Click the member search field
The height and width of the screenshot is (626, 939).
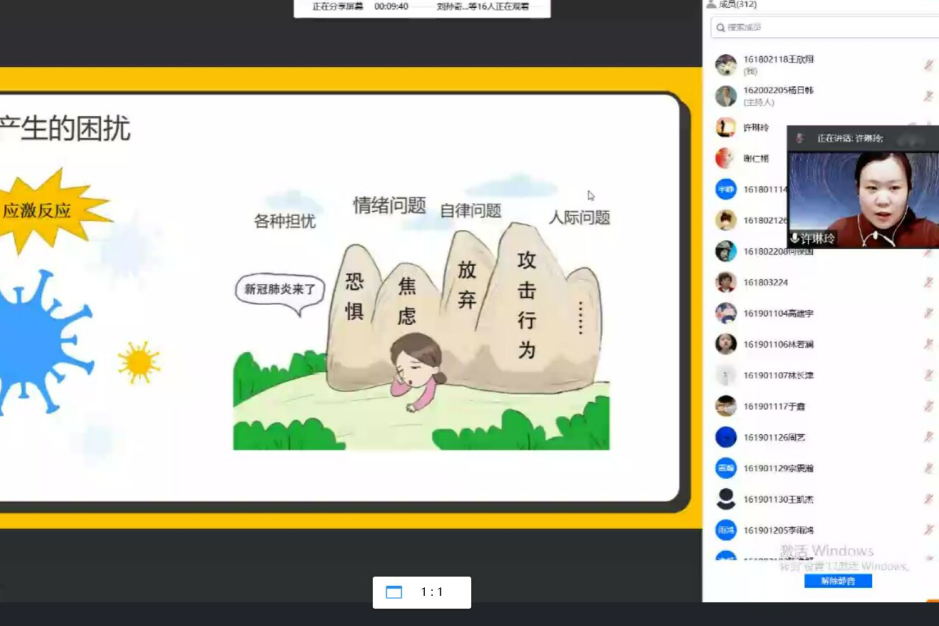click(820, 27)
